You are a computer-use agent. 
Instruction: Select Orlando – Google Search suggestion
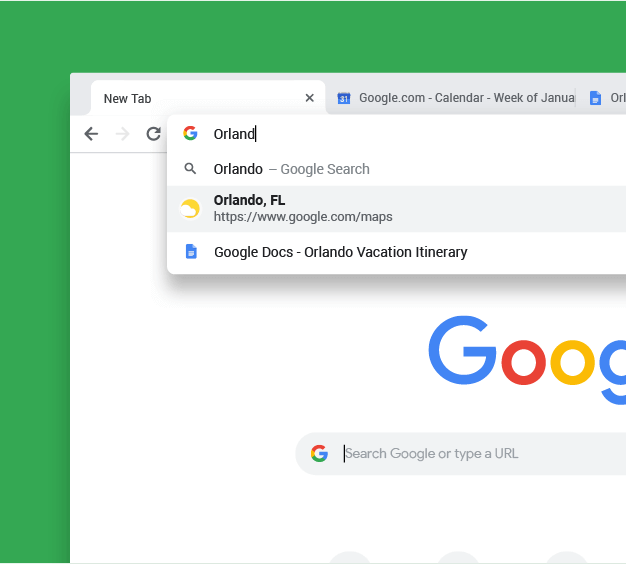(396, 169)
